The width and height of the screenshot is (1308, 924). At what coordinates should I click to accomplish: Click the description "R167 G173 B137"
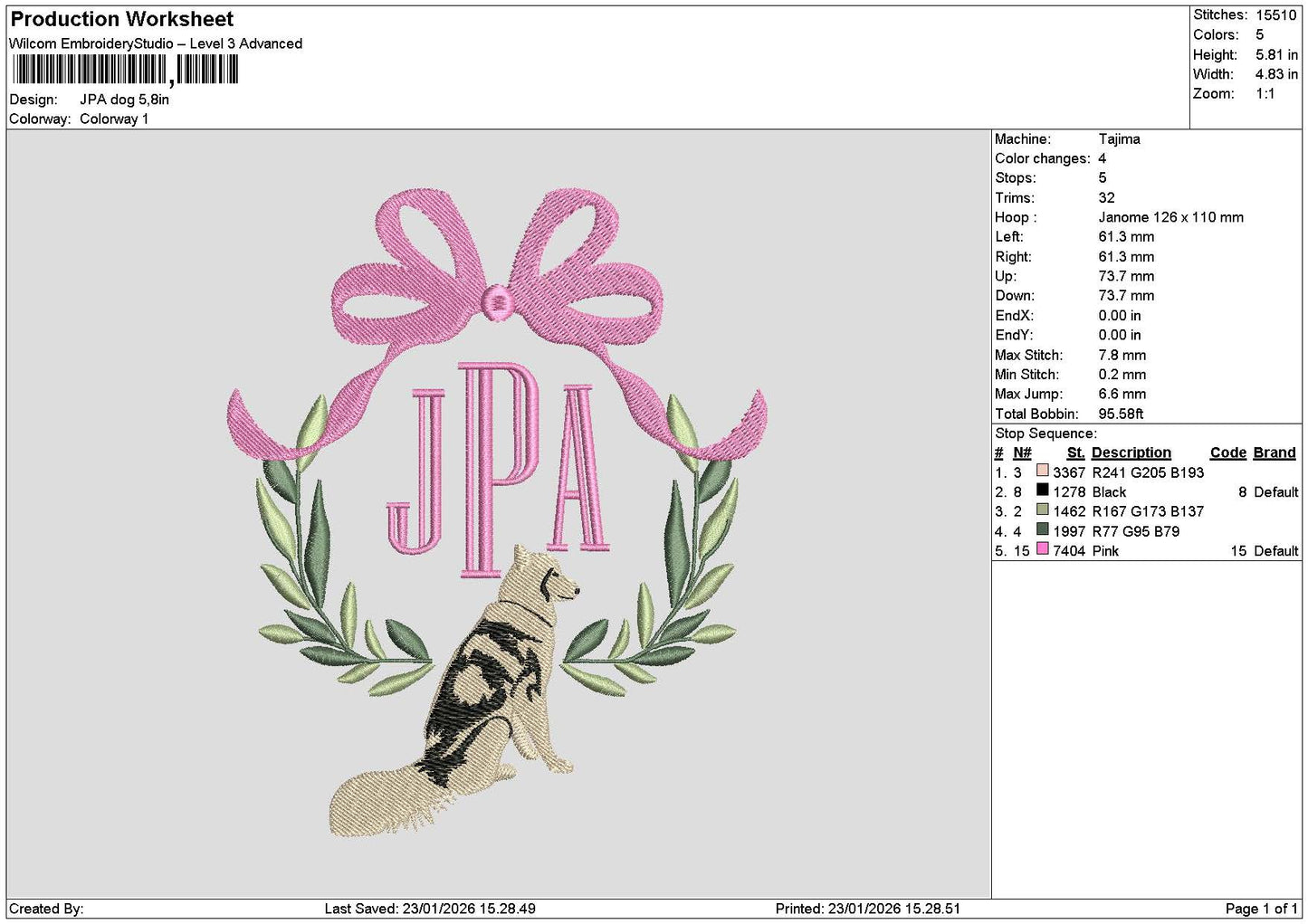pos(1148,511)
